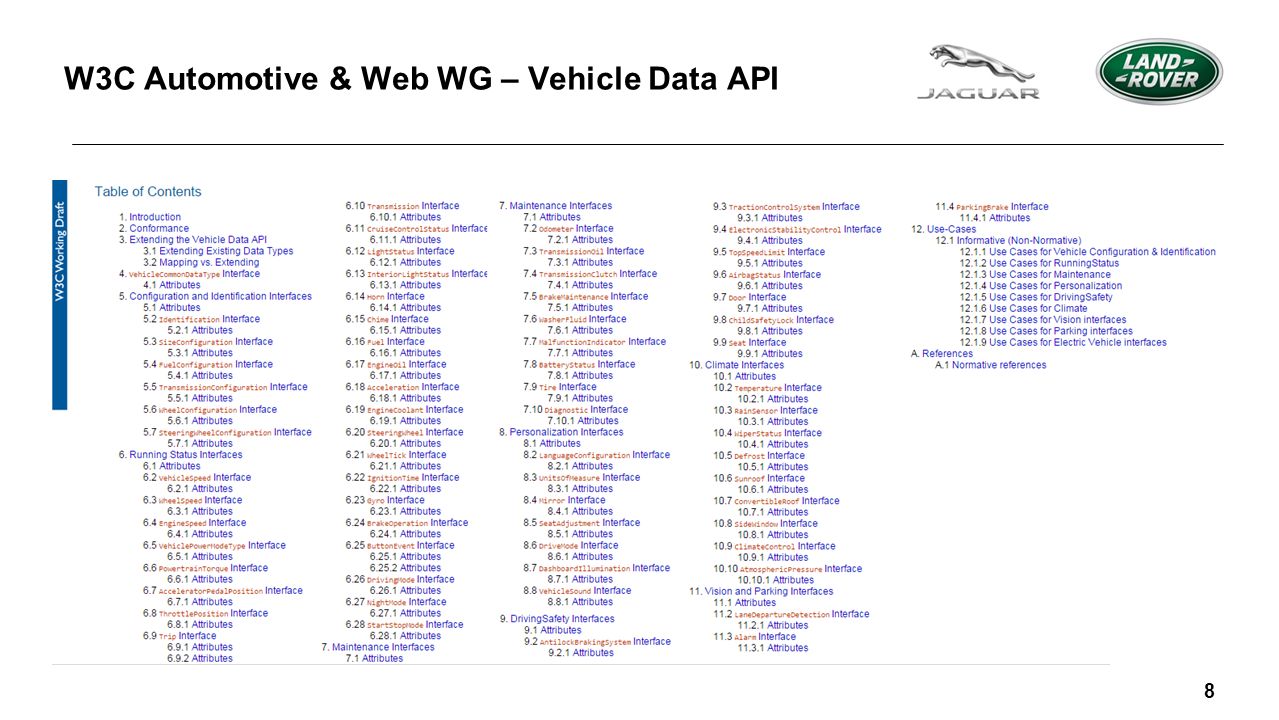Select 3.1 Extending Existing Data Types
The height and width of the screenshot is (720, 1279).
(x=218, y=251)
